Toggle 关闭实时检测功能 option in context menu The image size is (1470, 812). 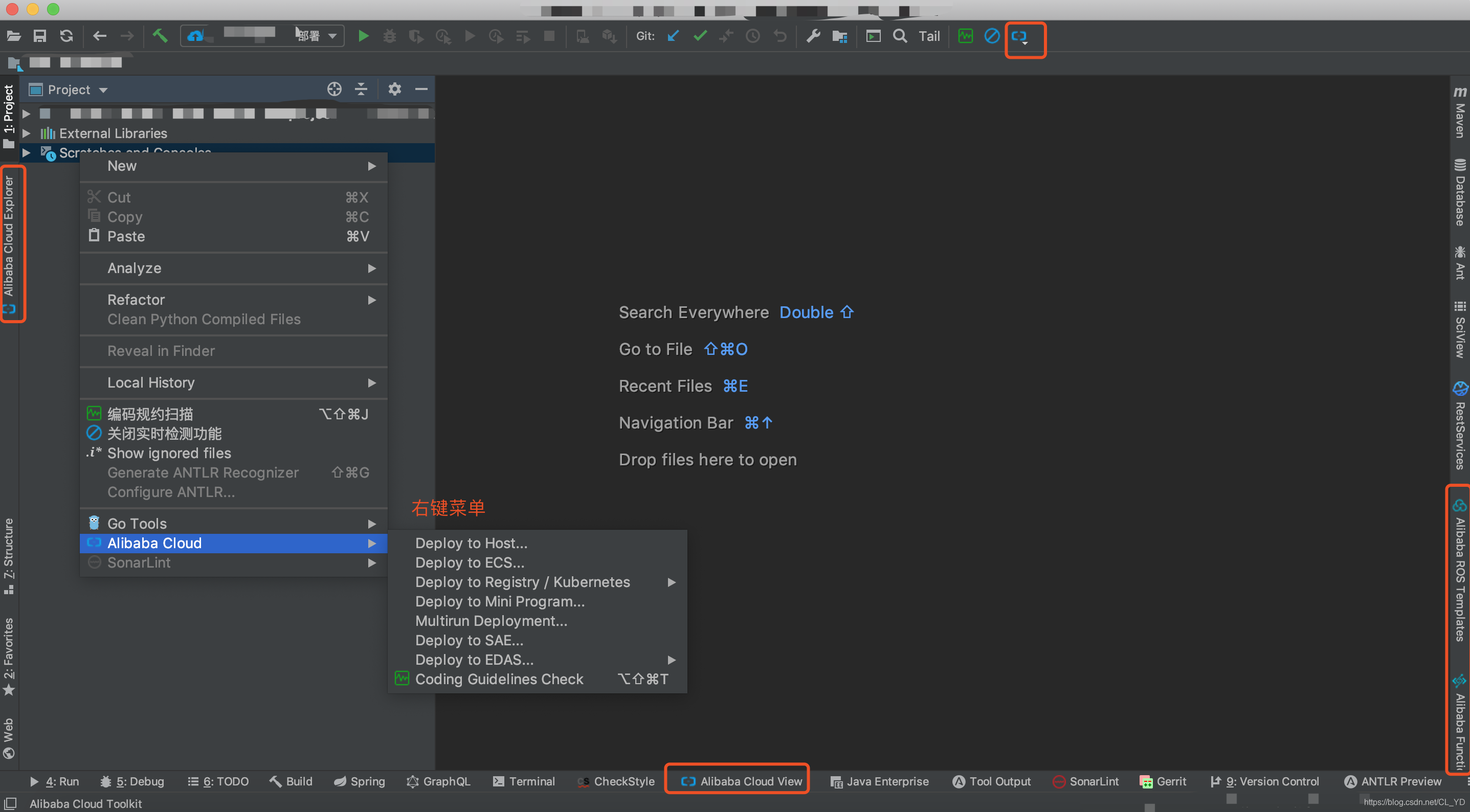163,432
